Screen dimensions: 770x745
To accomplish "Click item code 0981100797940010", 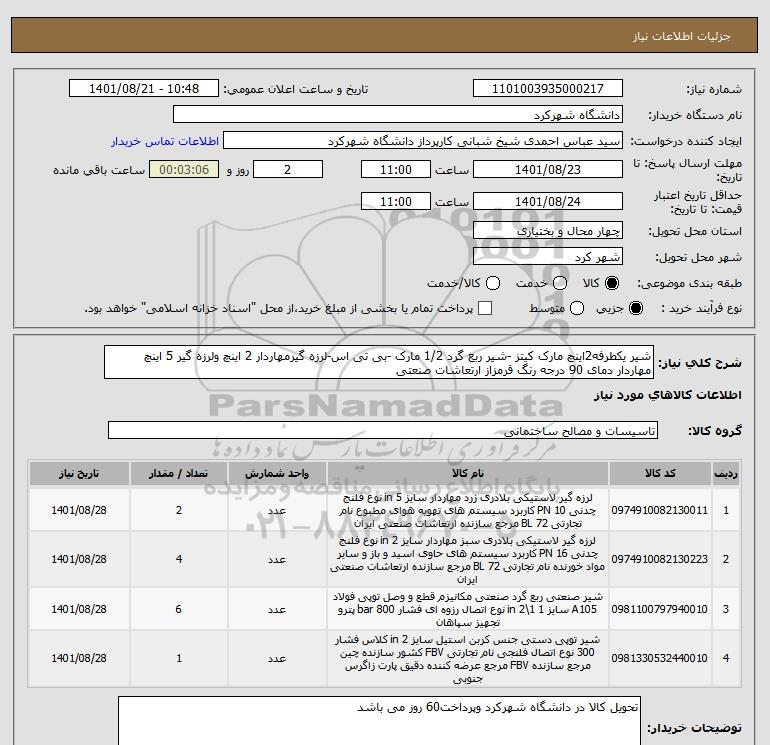I will pyautogui.click(x=660, y=609).
